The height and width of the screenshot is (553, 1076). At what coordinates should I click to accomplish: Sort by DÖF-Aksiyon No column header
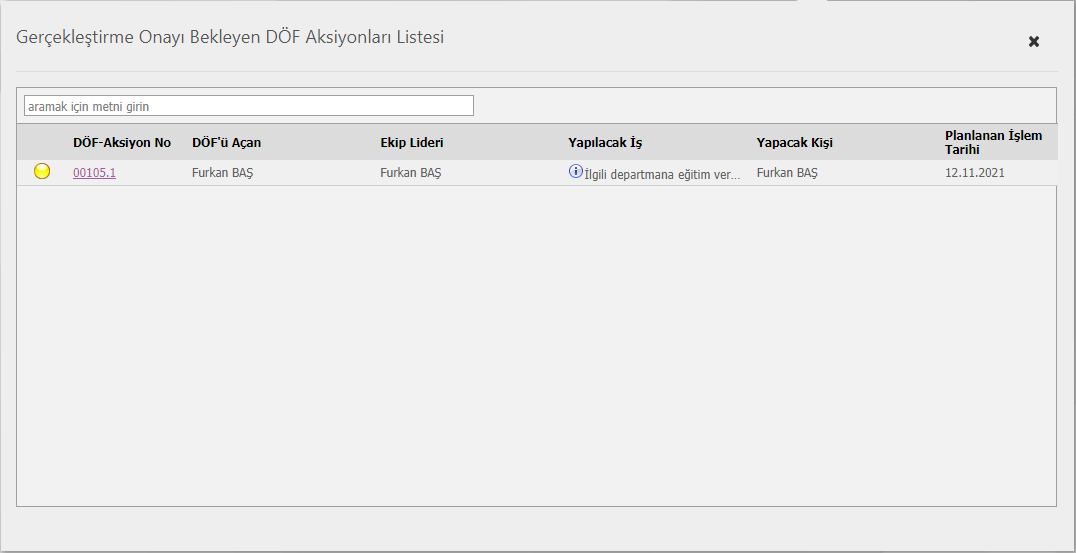pos(122,143)
